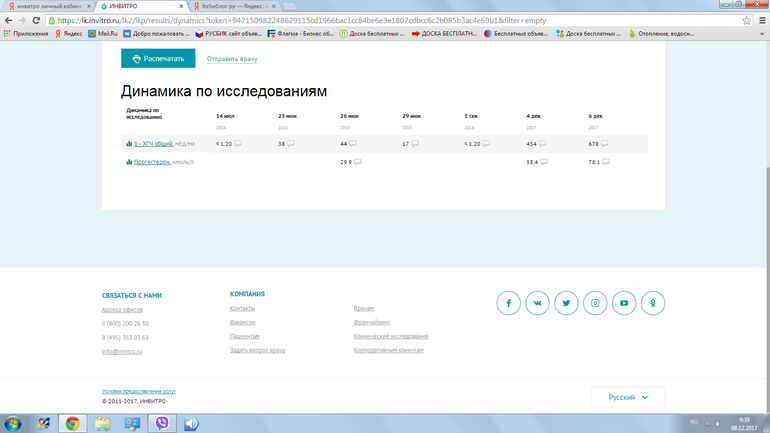Open the Instagram social icon
The width and height of the screenshot is (770, 433).
click(x=596, y=303)
